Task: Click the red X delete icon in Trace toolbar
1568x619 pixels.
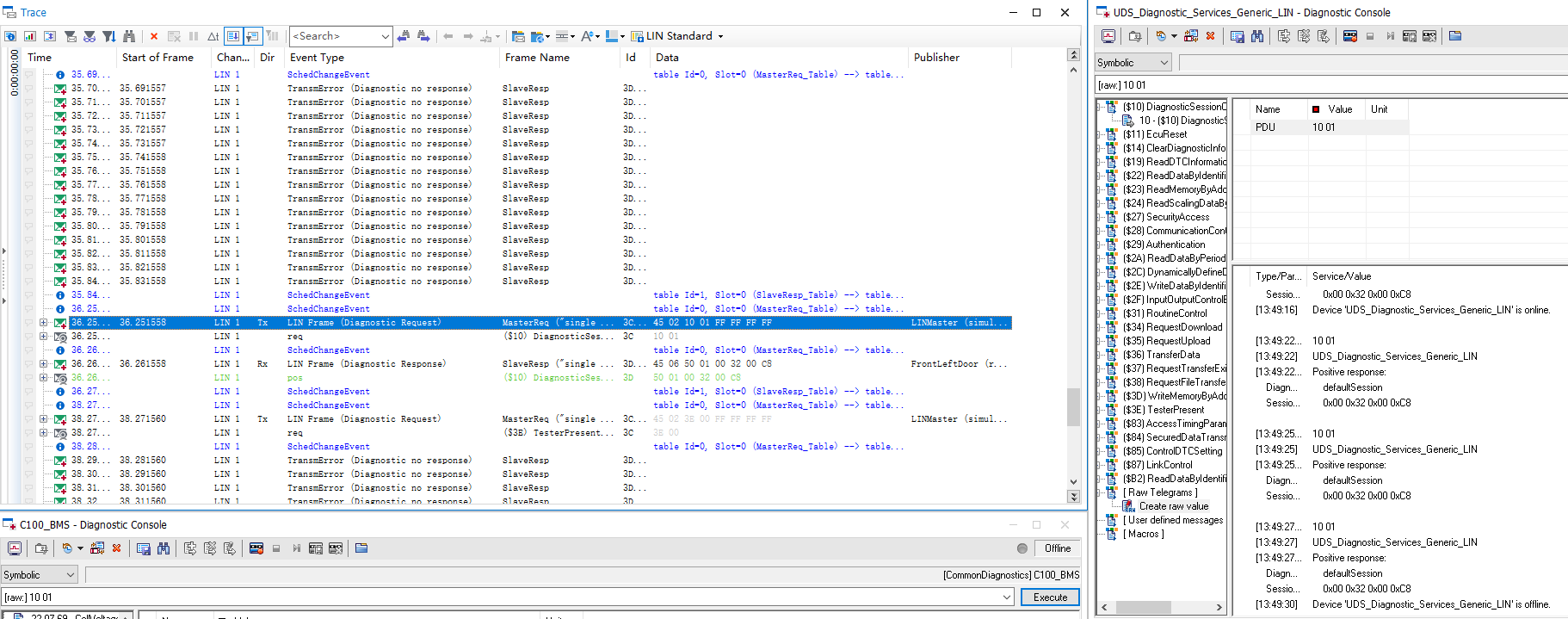Action: (154, 36)
